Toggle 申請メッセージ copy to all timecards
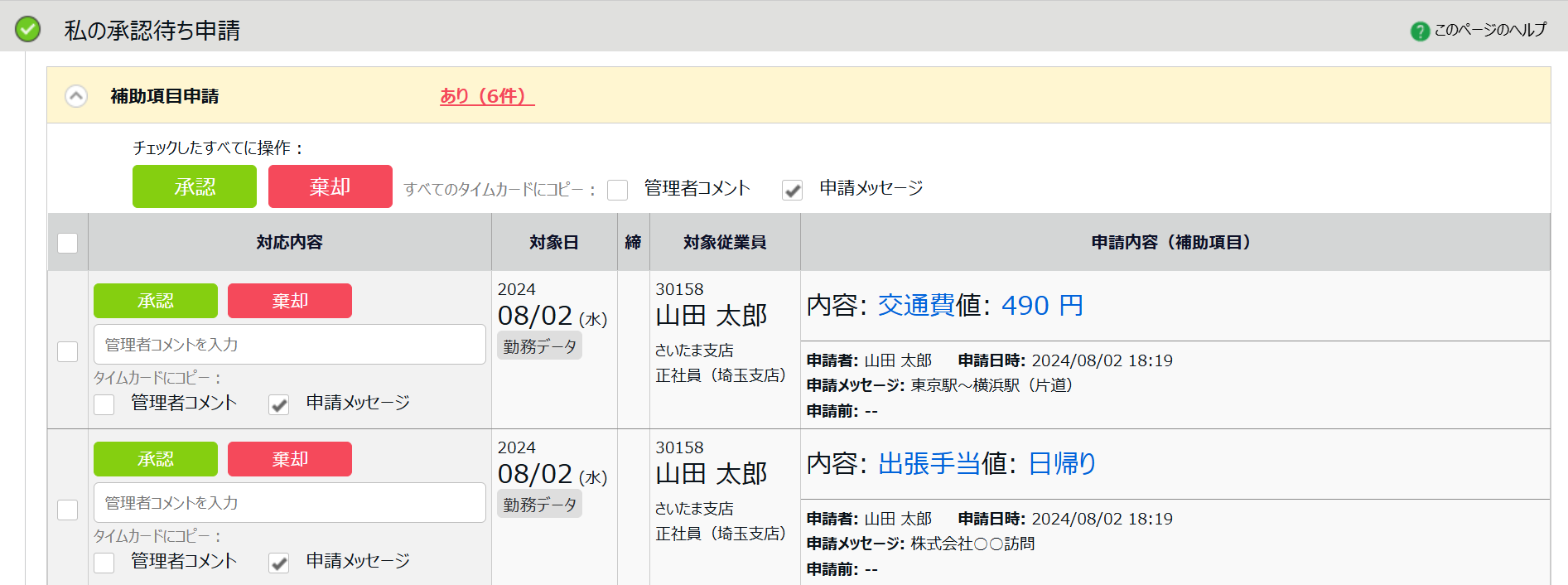Screen dimensions: 1568x585 coord(793,191)
